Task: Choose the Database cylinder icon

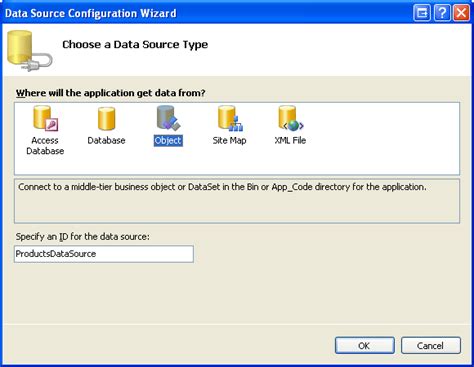Action: (x=107, y=119)
